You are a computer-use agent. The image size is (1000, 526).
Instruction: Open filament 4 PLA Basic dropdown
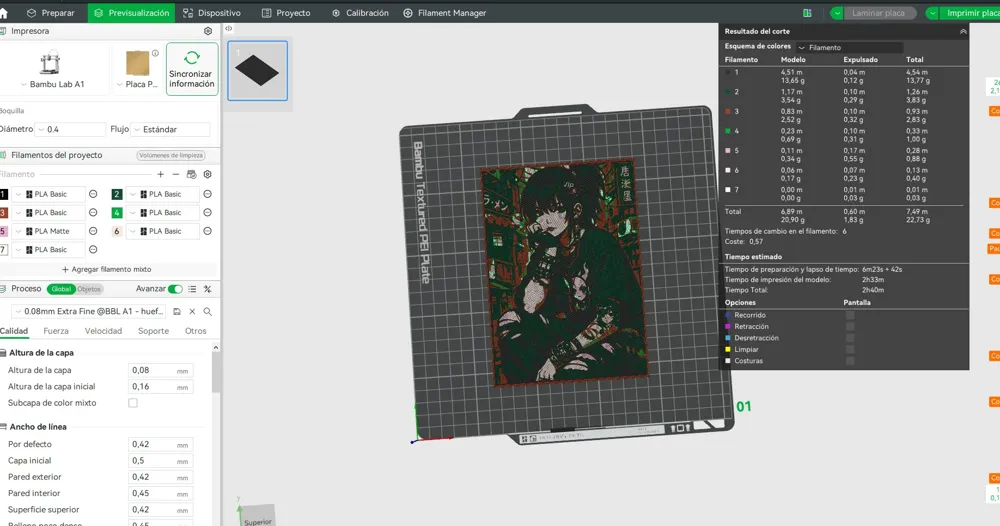click(163, 212)
